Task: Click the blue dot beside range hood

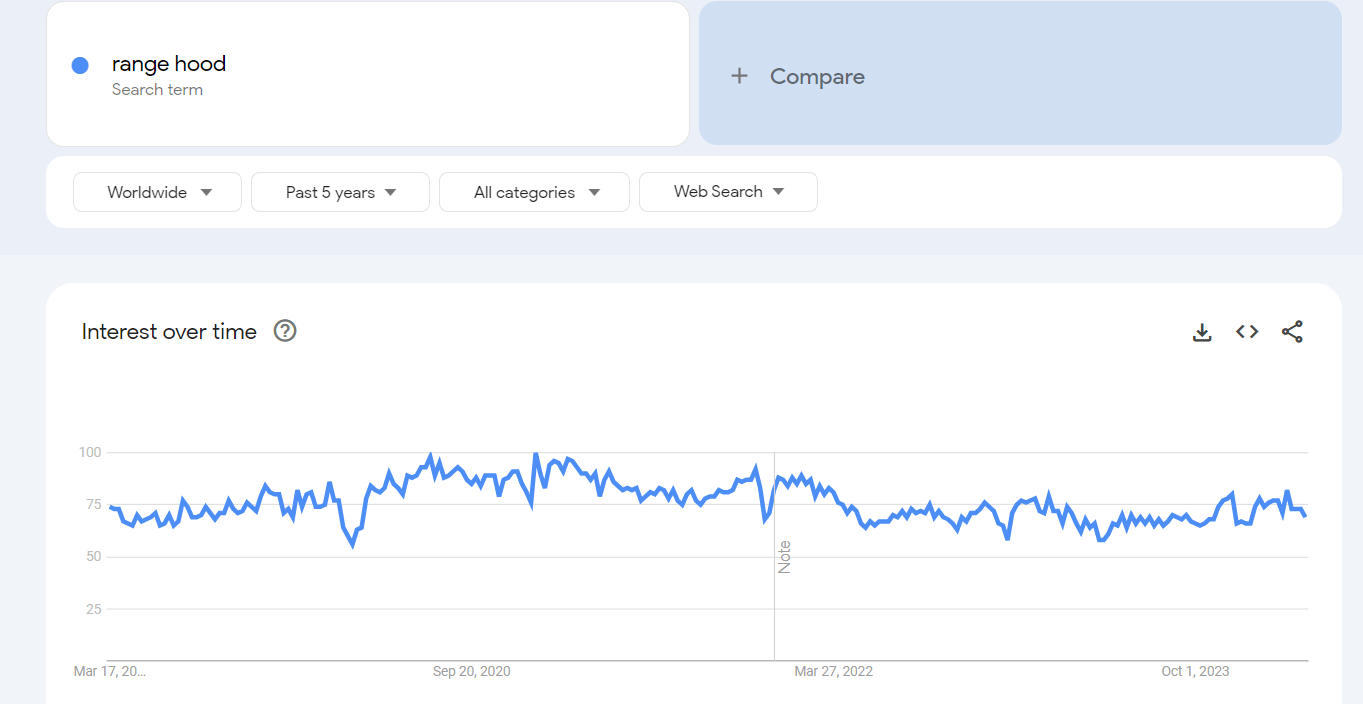Action: [80, 65]
